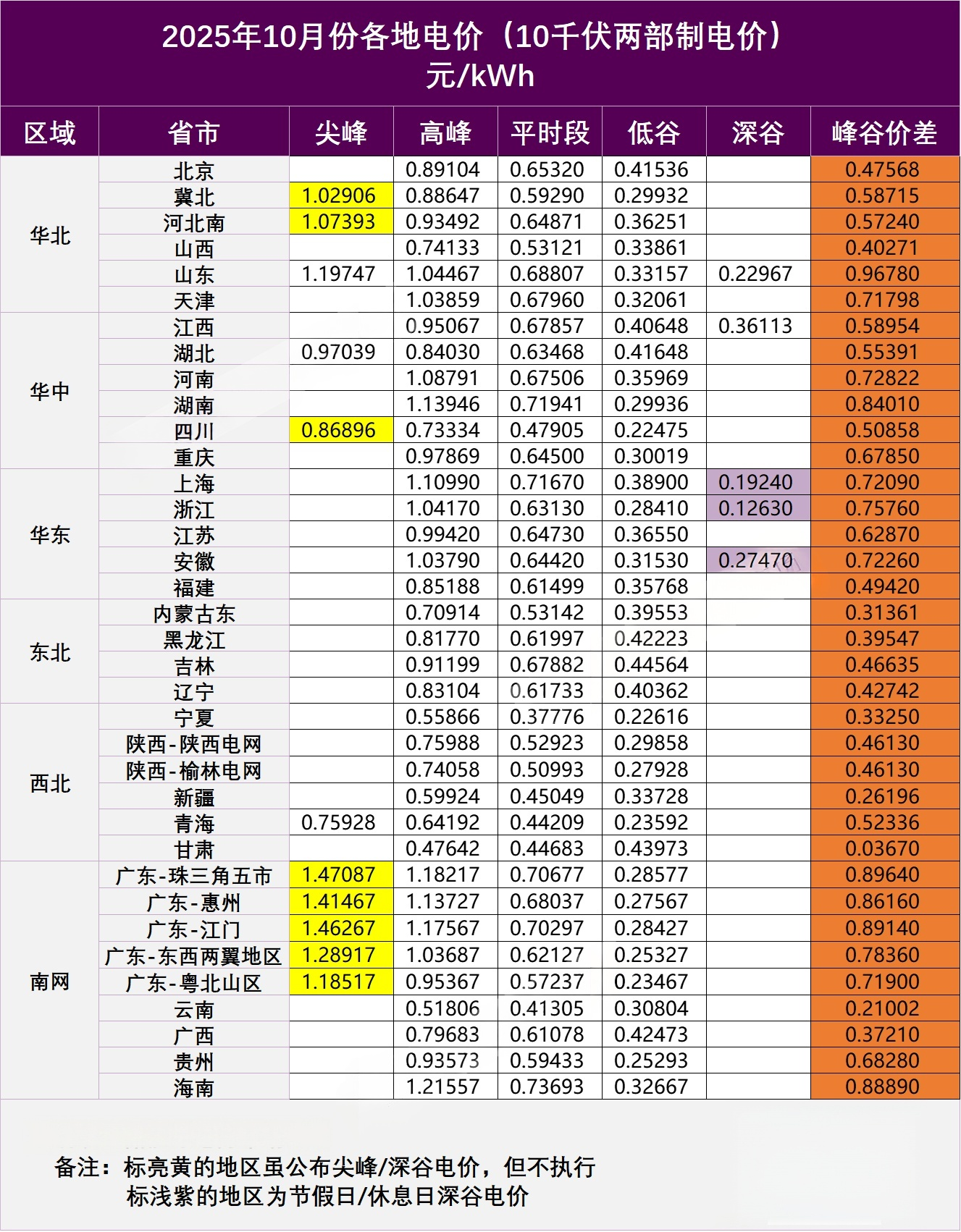
Task: Select the 广东-珠三角五市 row label
Action: [194, 876]
